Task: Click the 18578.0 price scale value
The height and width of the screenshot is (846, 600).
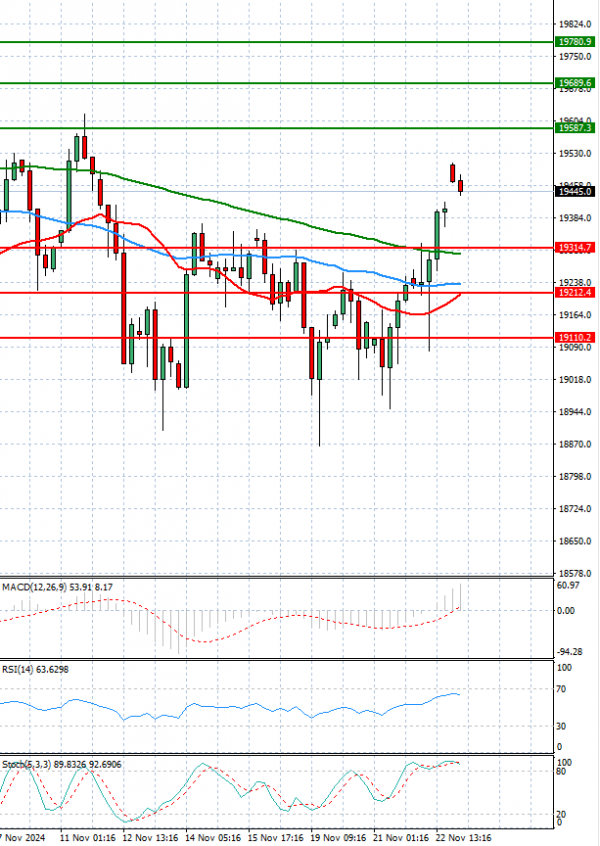Action: (575, 573)
